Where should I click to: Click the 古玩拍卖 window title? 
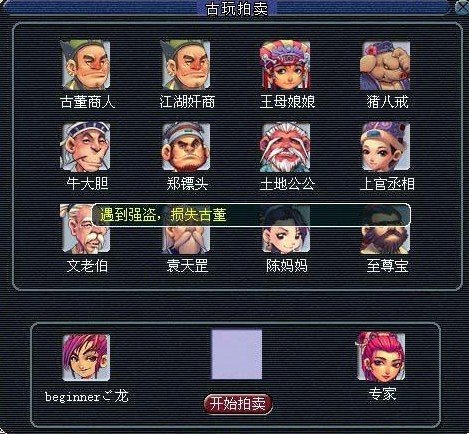pos(237,8)
